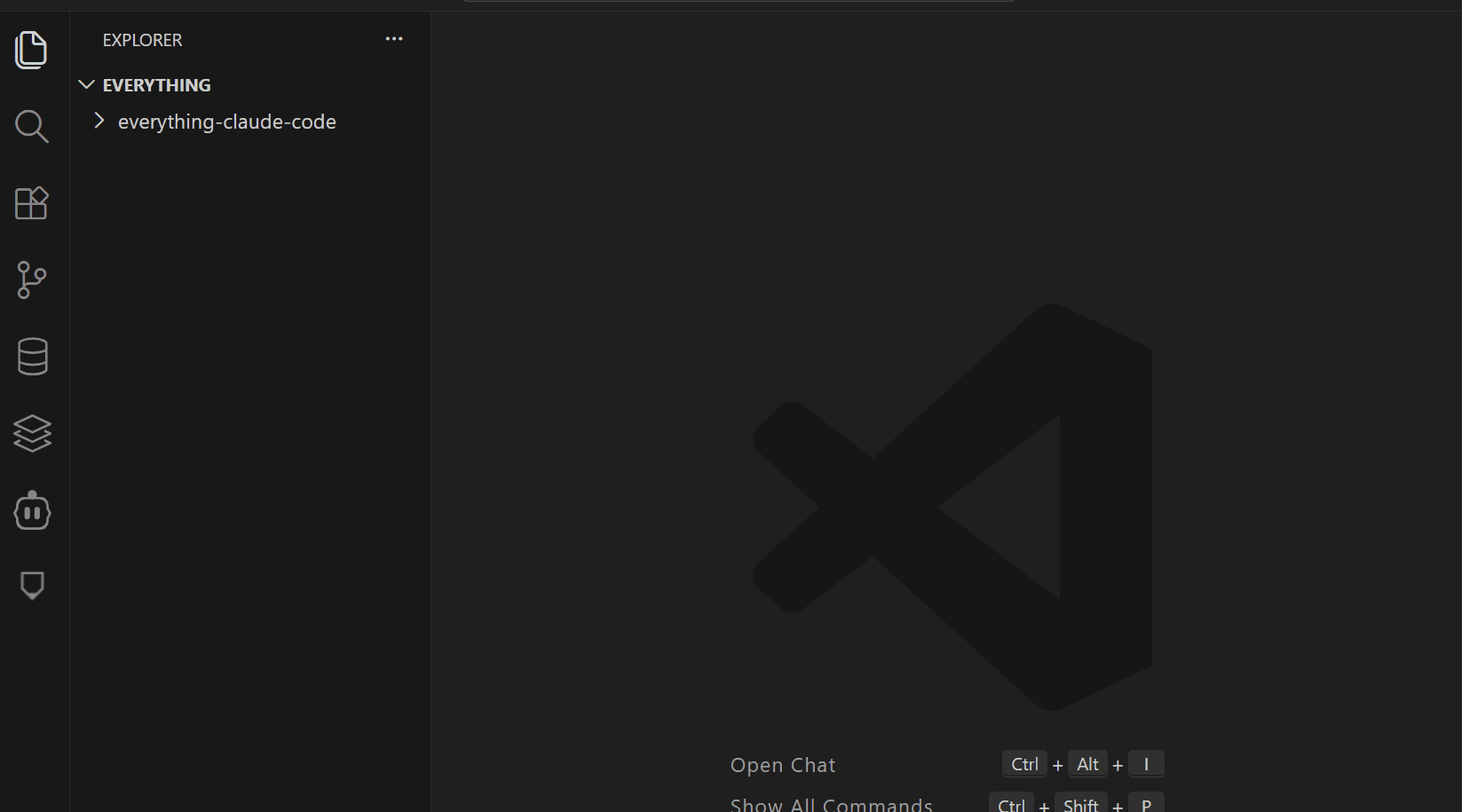Image resolution: width=1462 pixels, height=812 pixels.
Task: Open the shield-shaped activity bar icon
Action: [32, 586]
